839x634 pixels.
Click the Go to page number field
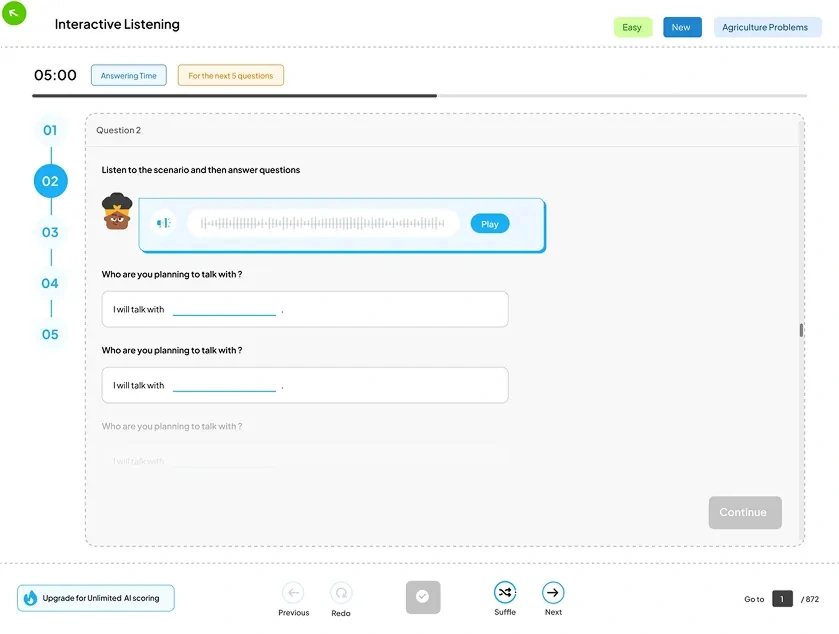pos(782,599)
